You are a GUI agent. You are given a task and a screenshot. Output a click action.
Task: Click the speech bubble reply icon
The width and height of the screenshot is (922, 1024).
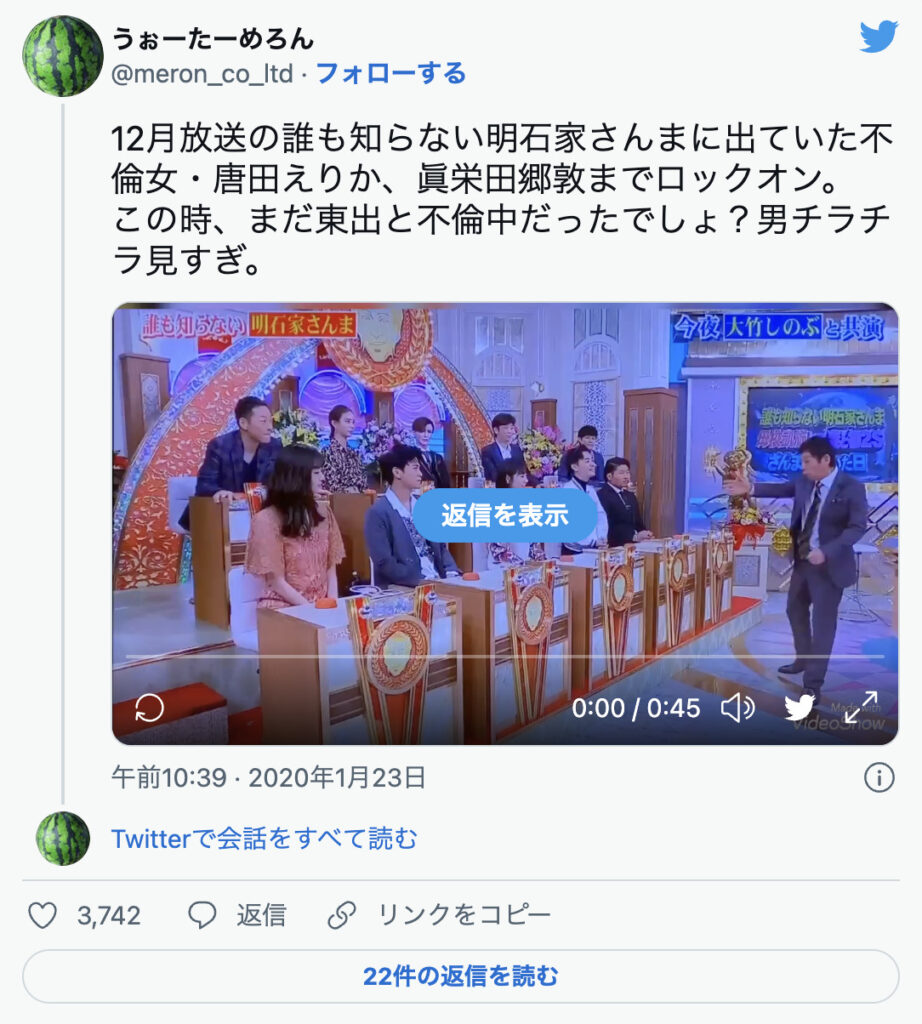(202, 915)
